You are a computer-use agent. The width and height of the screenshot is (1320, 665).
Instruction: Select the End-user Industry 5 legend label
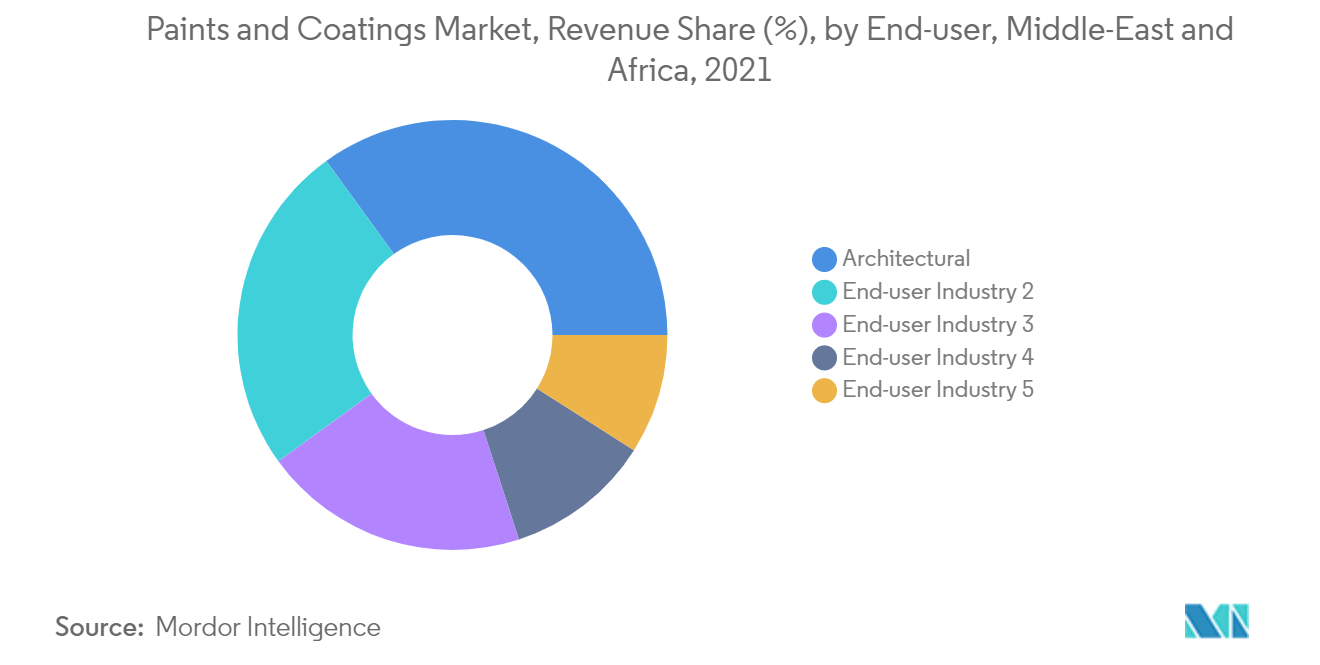tap(938, 390)
